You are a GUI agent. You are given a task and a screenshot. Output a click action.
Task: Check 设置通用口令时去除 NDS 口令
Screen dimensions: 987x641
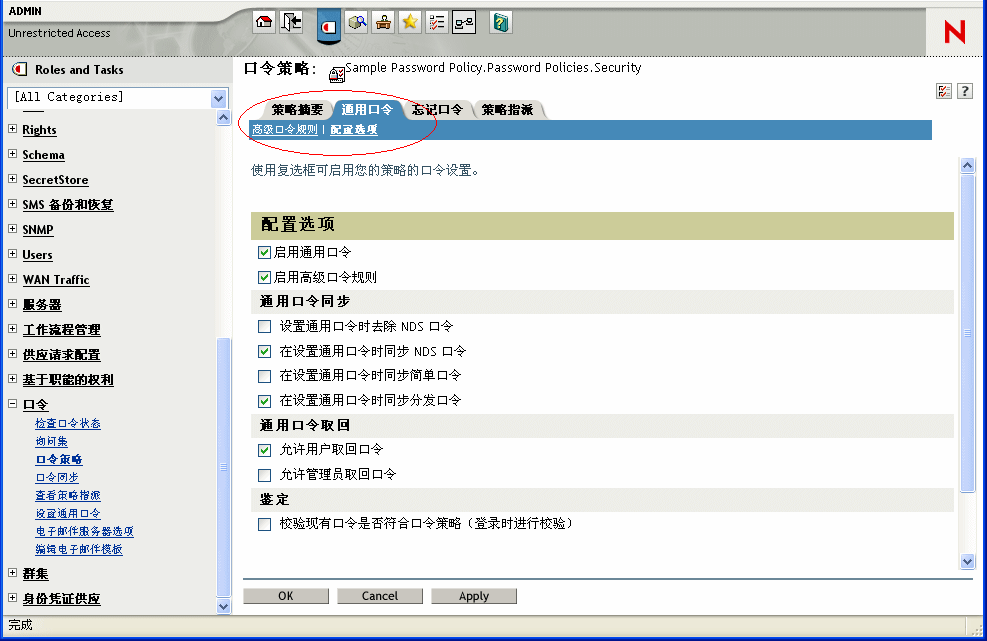click(x=264, y=326)
